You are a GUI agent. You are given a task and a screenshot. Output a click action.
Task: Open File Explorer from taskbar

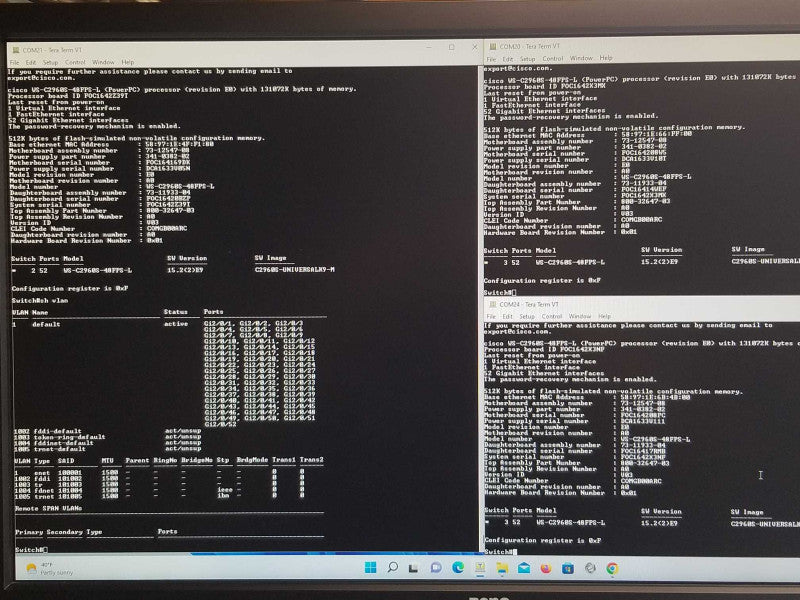(502, 568)
